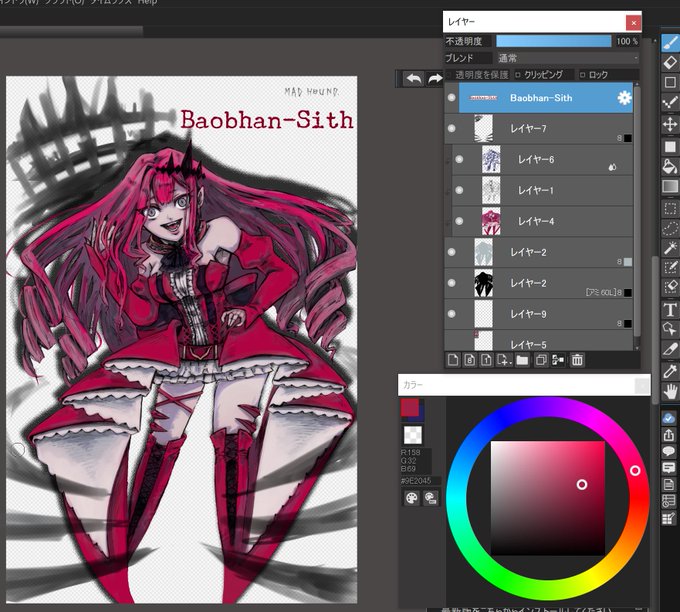Toggle visibility of レイヤー2 with アミ 60L tag
The height and width of the screenshot is (612, 680).
point(451,283)
